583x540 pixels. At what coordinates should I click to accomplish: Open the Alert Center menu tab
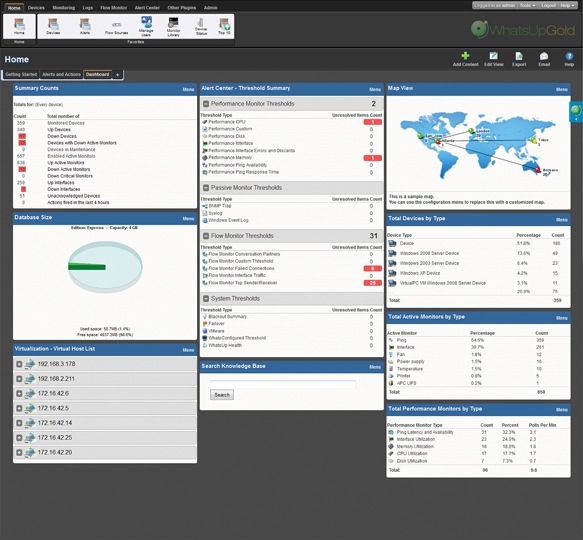tap(147, 7)
